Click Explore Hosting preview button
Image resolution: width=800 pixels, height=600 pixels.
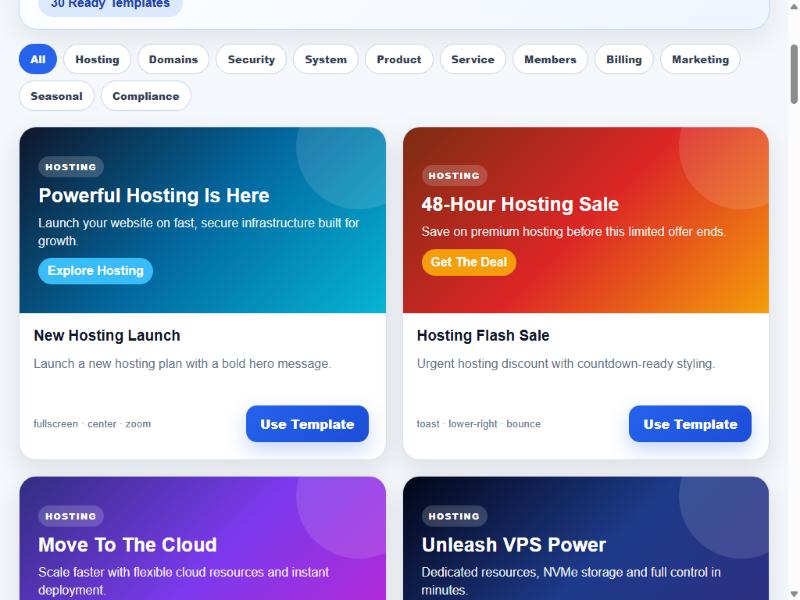point(95,270)
